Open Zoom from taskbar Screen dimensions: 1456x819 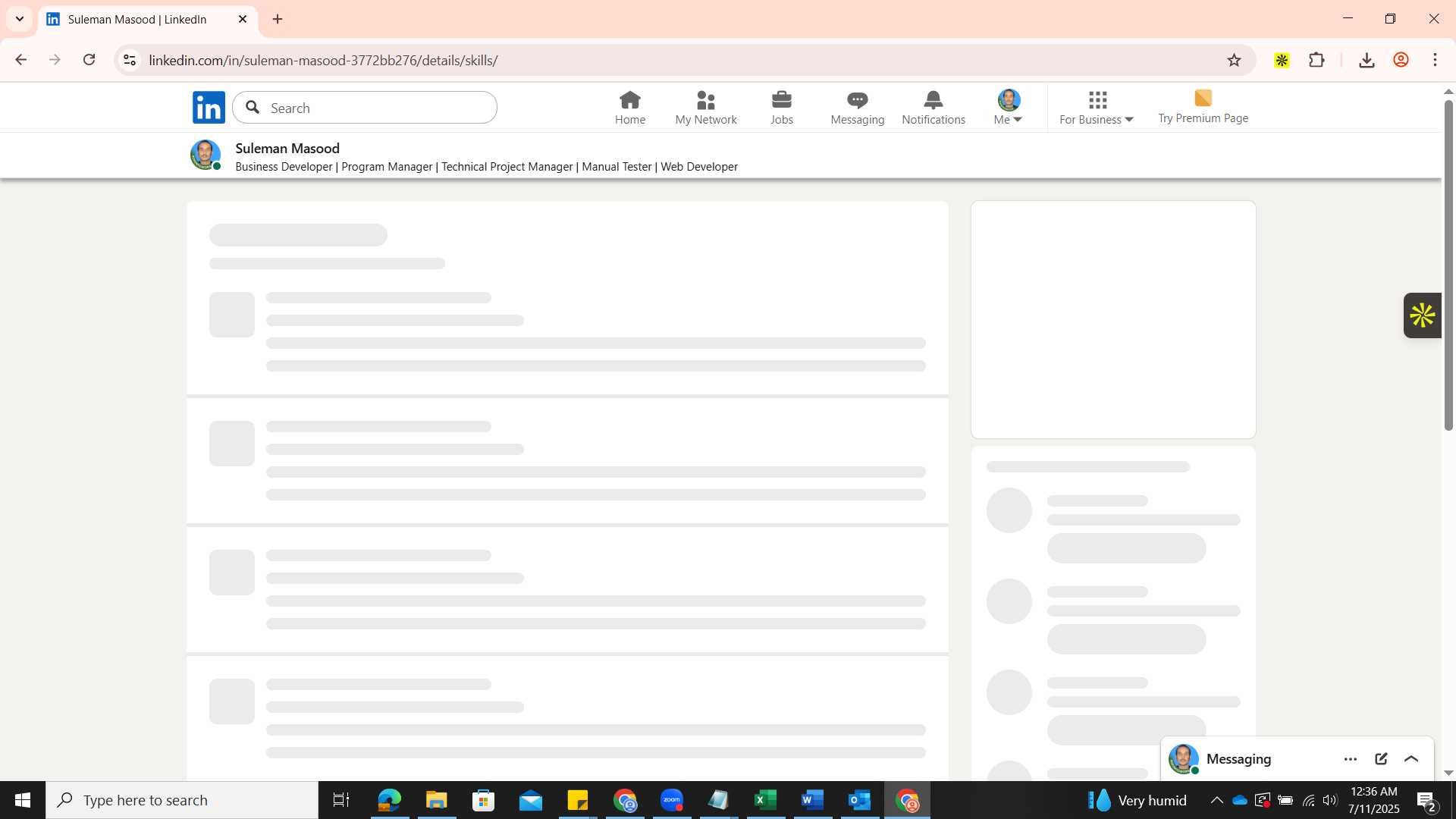pos(672,800)
